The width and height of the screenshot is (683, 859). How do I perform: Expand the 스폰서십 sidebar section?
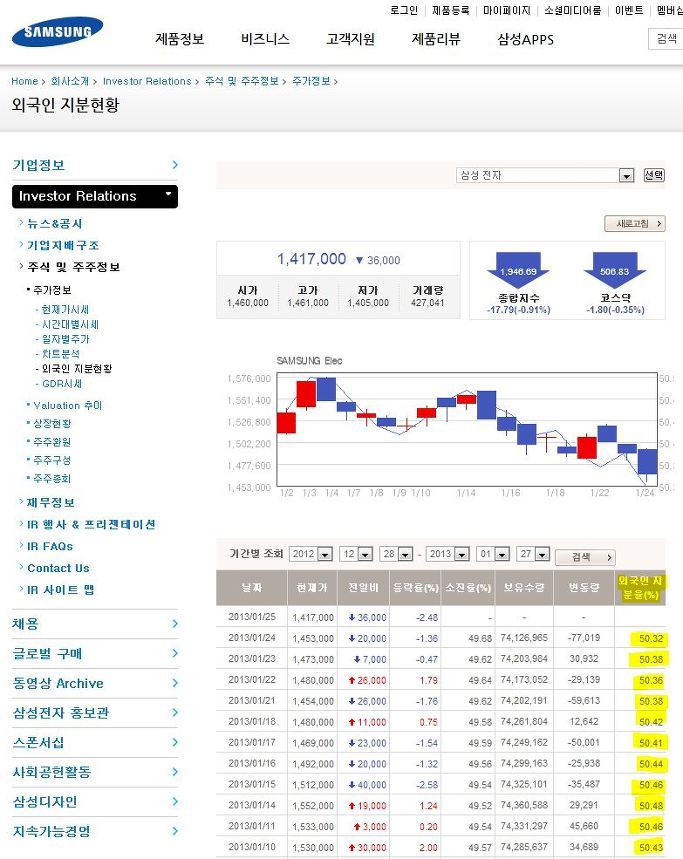pos(95,742)
